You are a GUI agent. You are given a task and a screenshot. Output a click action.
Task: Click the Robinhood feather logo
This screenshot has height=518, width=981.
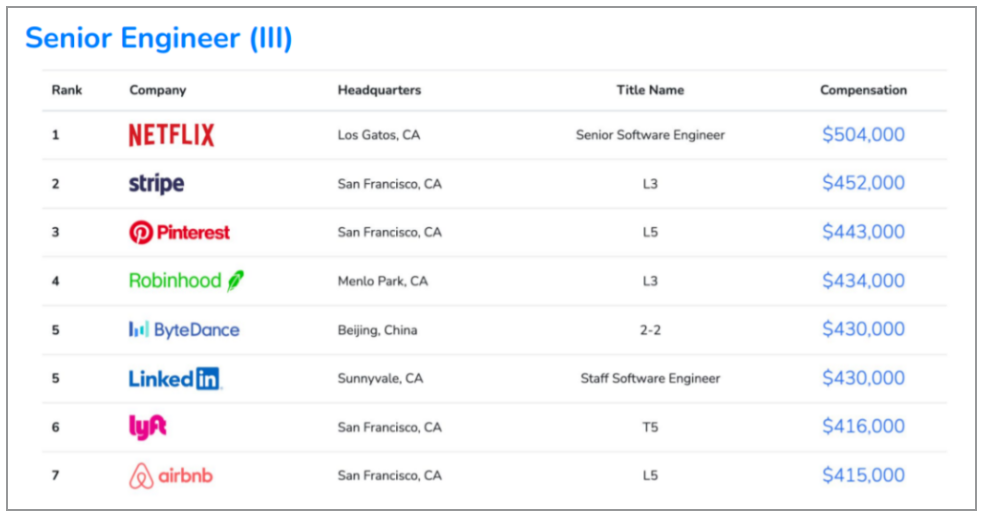(186, 280)
